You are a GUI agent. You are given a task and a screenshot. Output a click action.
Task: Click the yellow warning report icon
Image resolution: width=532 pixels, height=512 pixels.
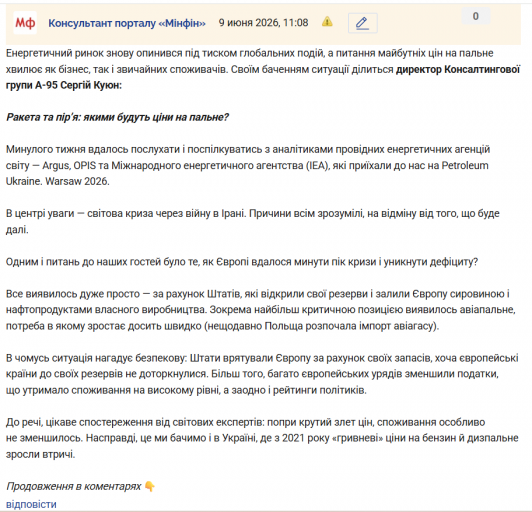[x=327, y=22]
